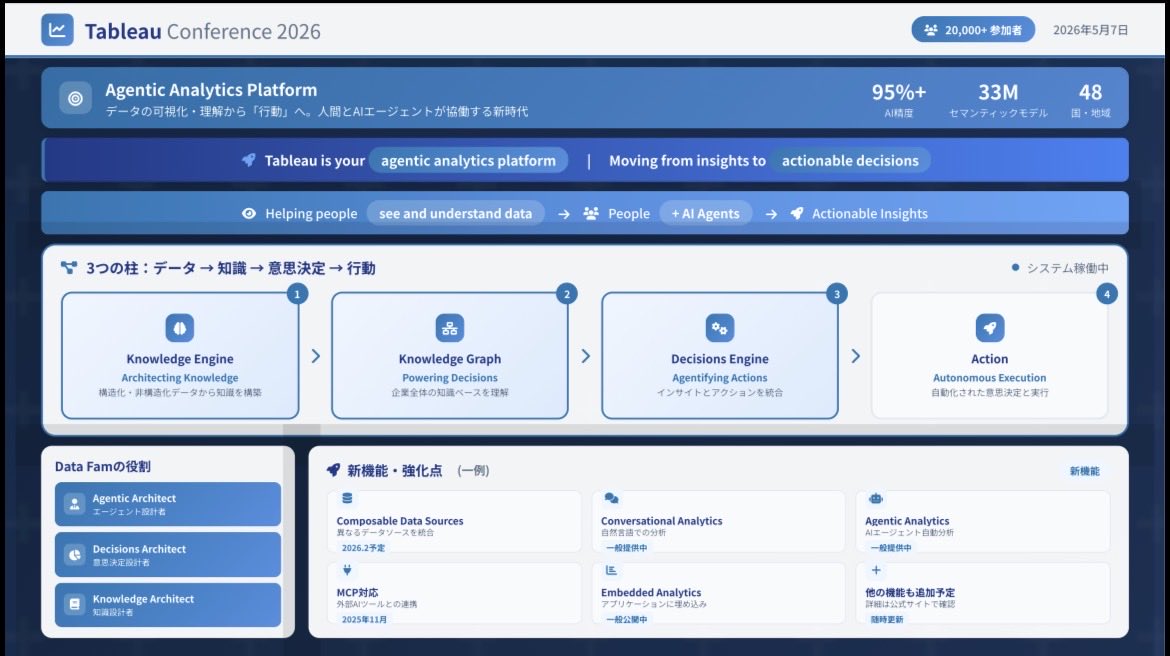Click the Composable Data Sources database icon
Screen dimensions: 1170x656
coord(347,498)
